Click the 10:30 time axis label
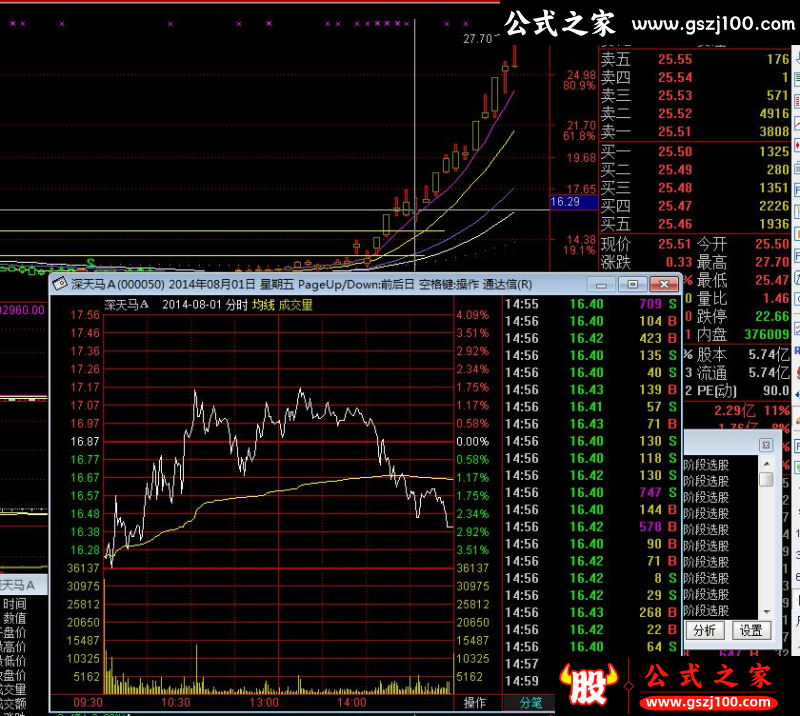The image size is (800, 716). point(176,703)
